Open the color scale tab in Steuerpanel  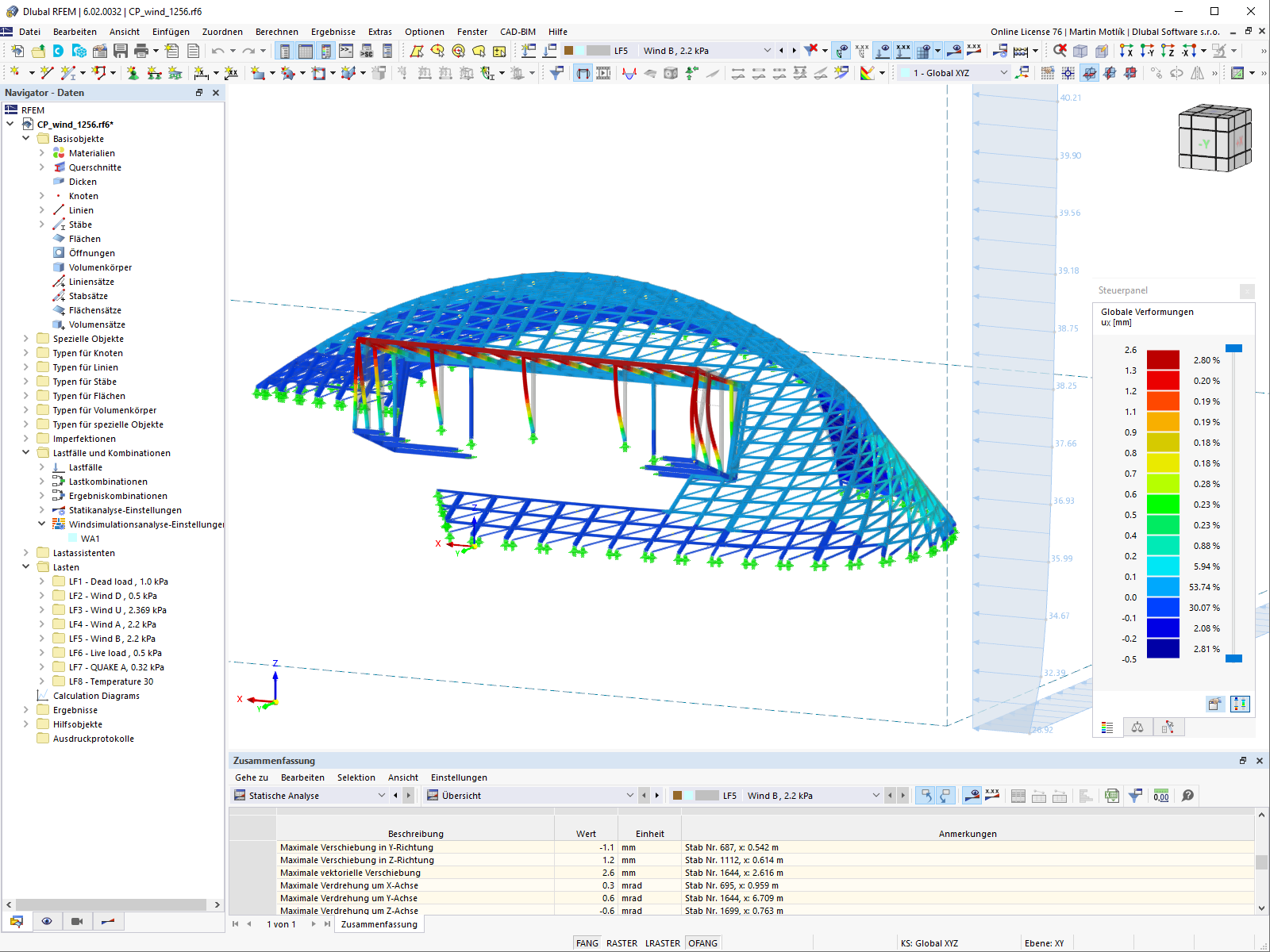click(1107, 727)
